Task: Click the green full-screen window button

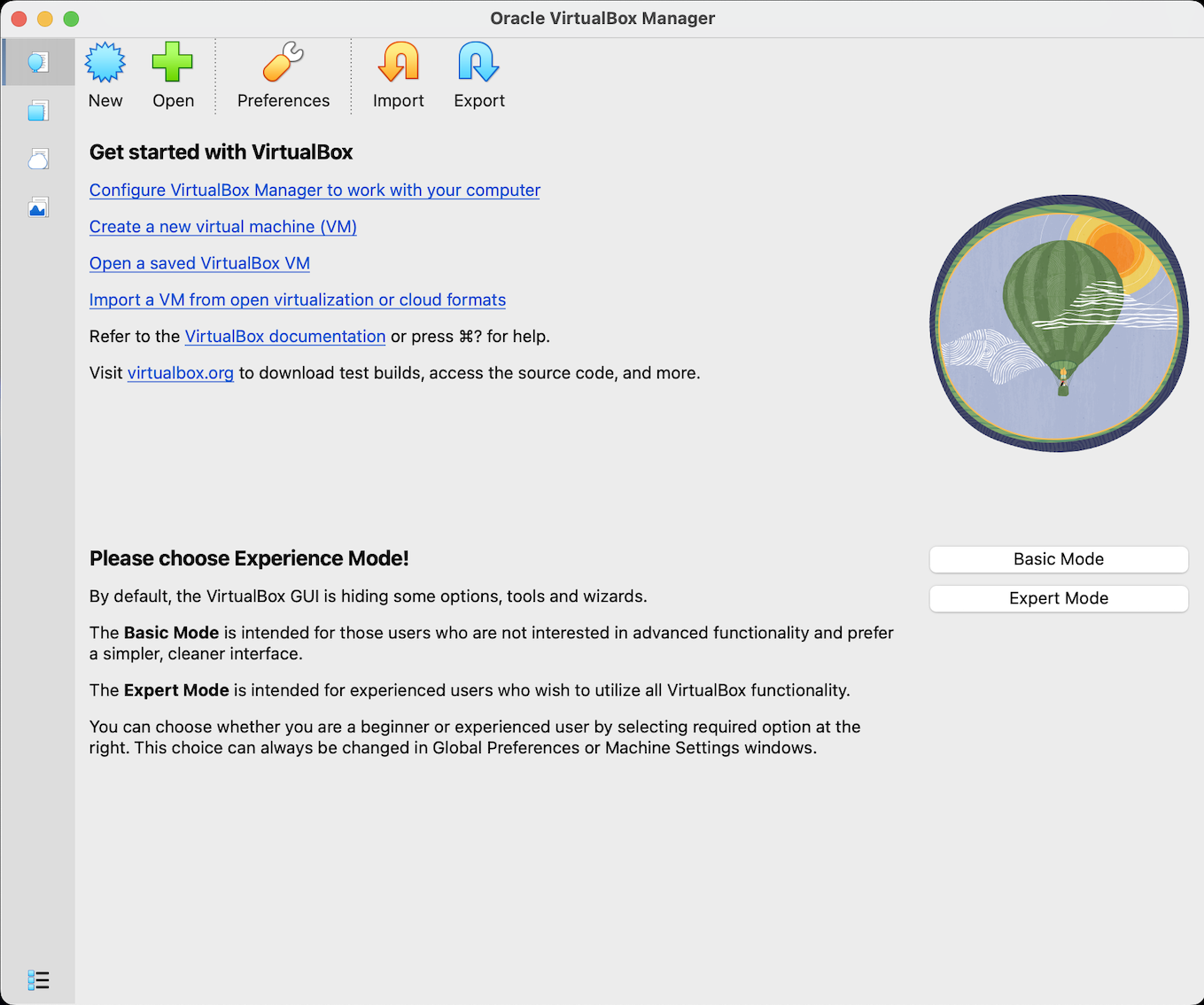Action: tap(72, 19)
